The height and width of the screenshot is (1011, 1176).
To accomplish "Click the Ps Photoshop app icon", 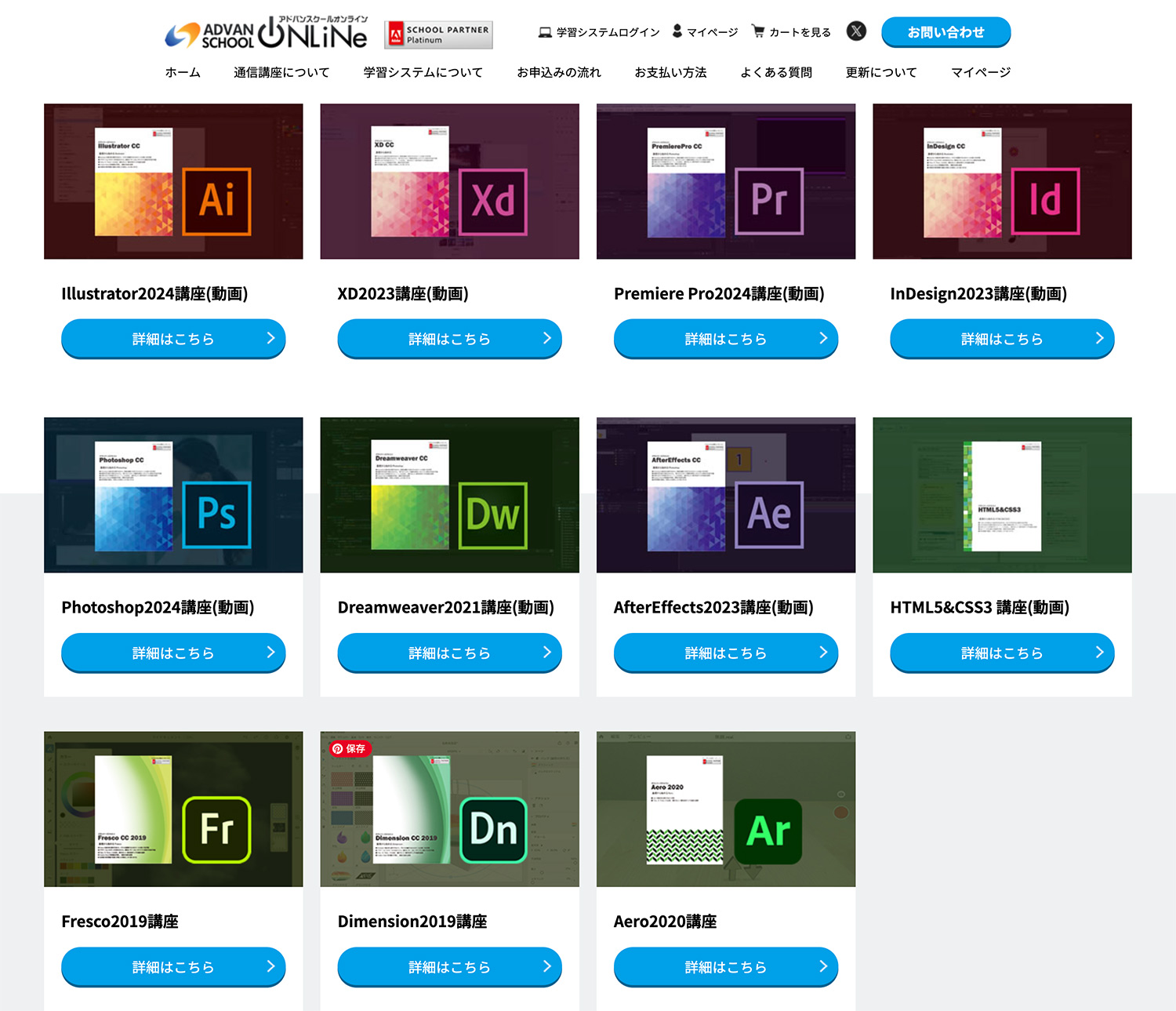I will (216, 515).
